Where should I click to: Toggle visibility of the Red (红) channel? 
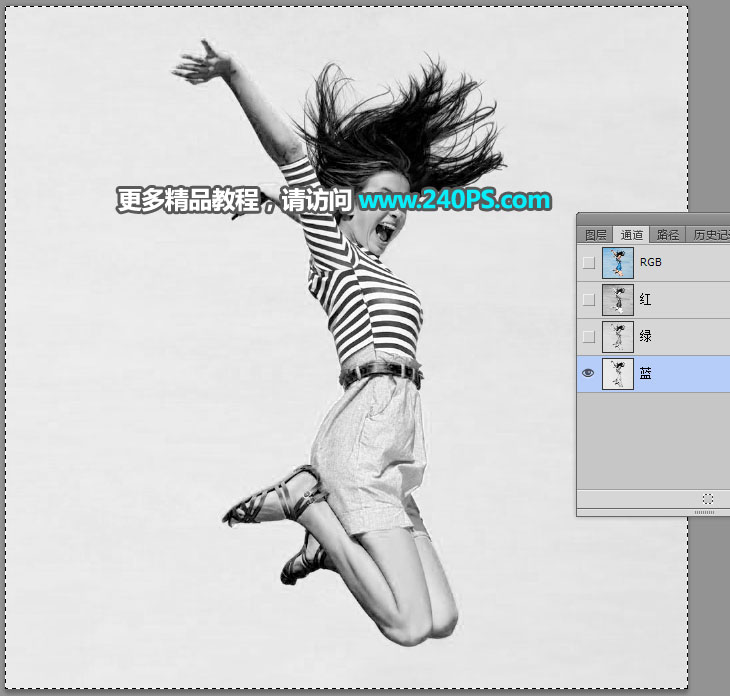click(588, 299)
